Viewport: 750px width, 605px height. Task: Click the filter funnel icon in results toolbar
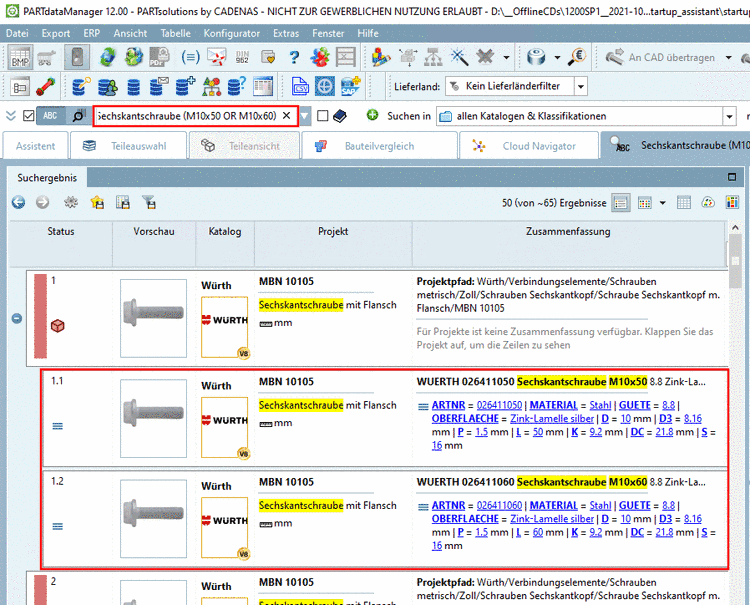pos(149,202)
